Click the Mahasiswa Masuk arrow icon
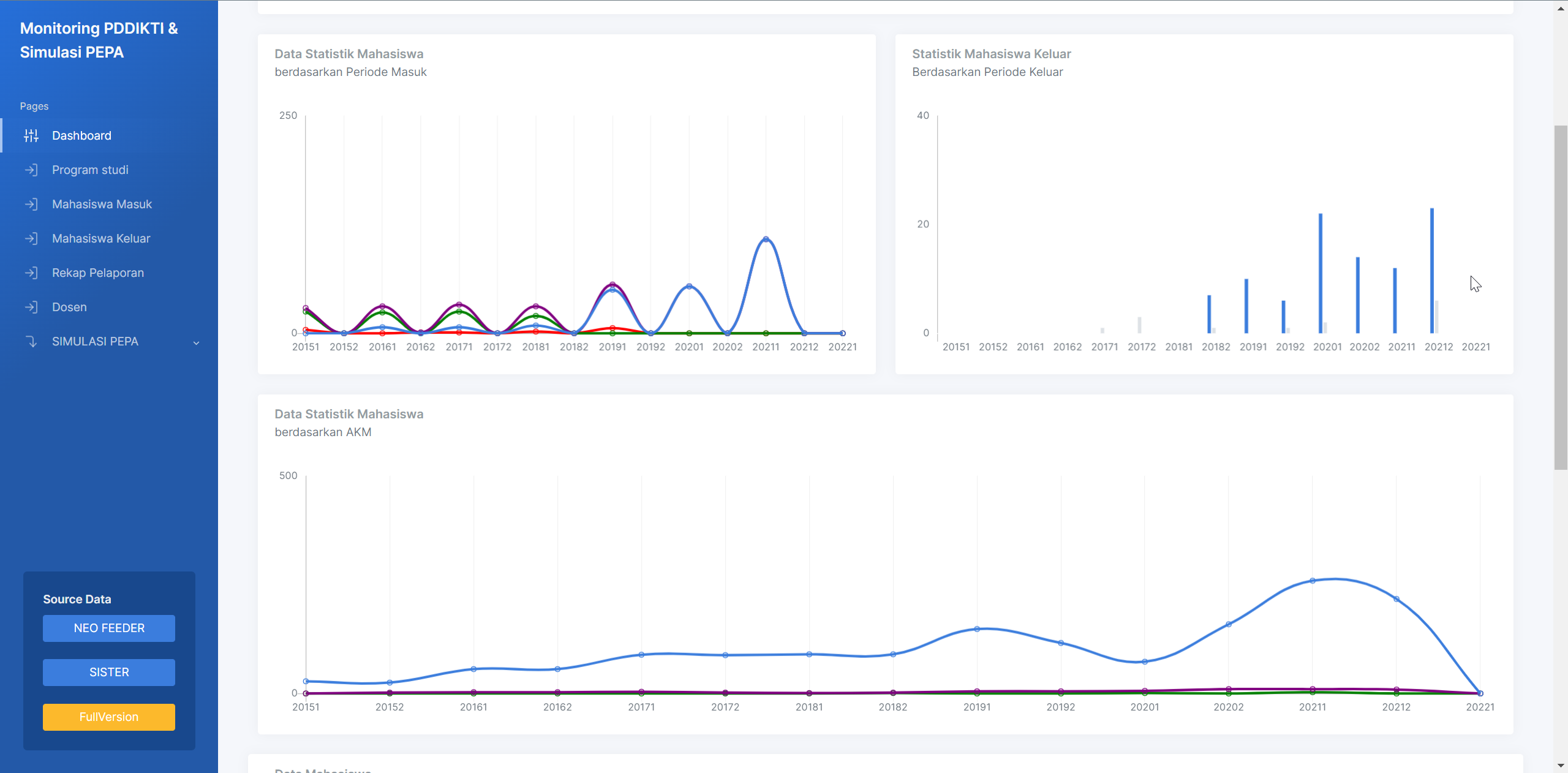This screenshot has height=773, width=1568. [x=31, y=204]
